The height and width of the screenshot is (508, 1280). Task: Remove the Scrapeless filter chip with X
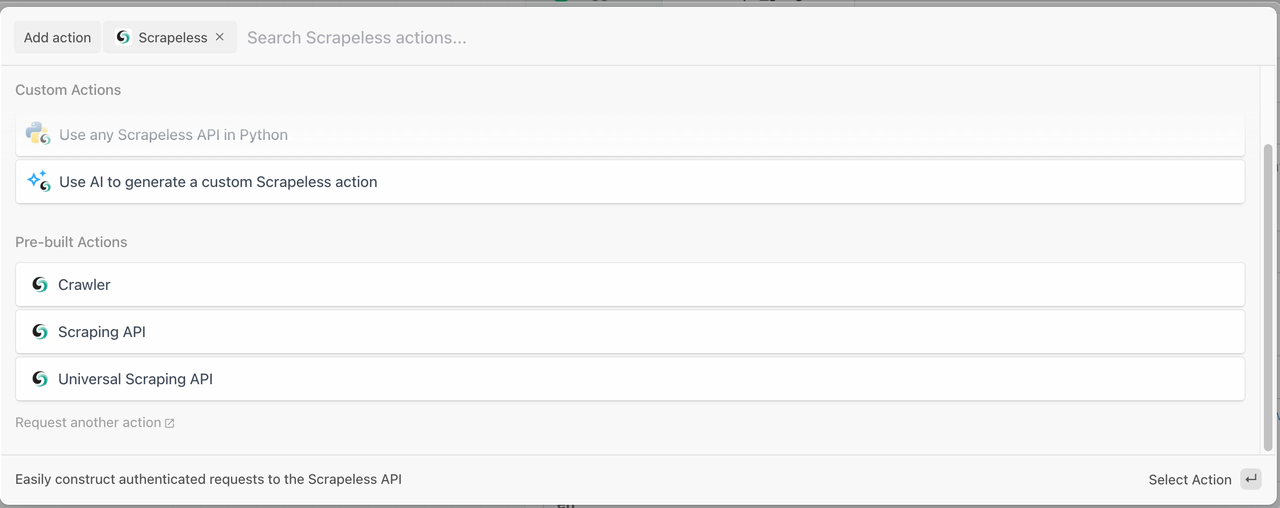[220, 37]
